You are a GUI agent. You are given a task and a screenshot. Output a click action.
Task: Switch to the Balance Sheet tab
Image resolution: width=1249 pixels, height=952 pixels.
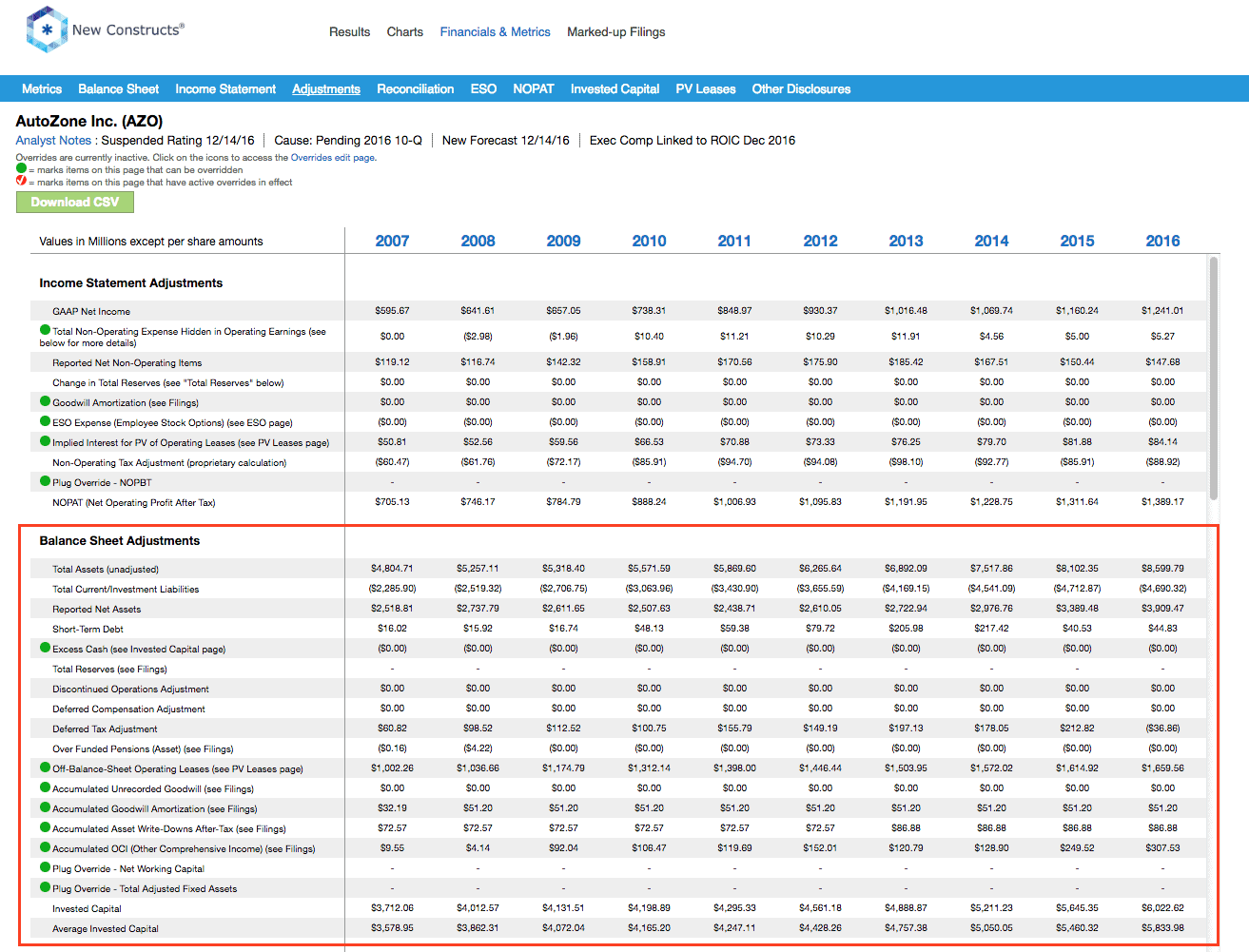[x=118, y=88]
